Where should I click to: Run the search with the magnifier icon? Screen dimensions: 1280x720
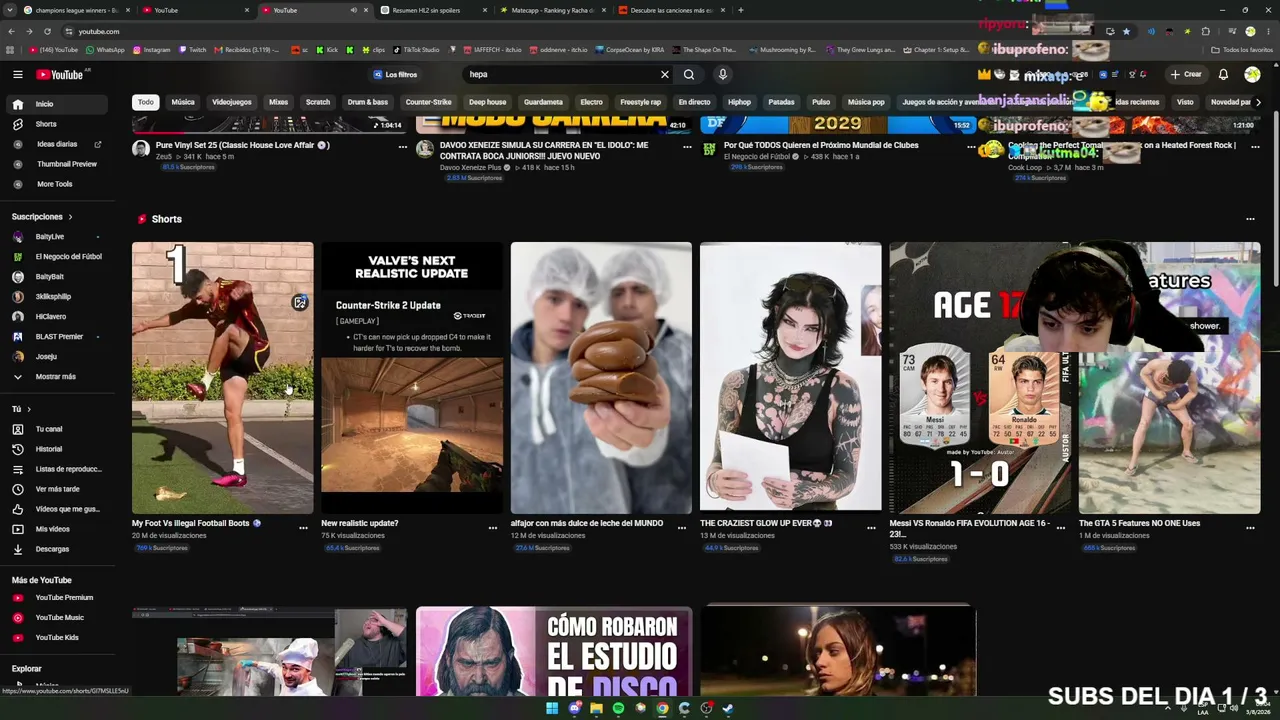pos(689,74)
